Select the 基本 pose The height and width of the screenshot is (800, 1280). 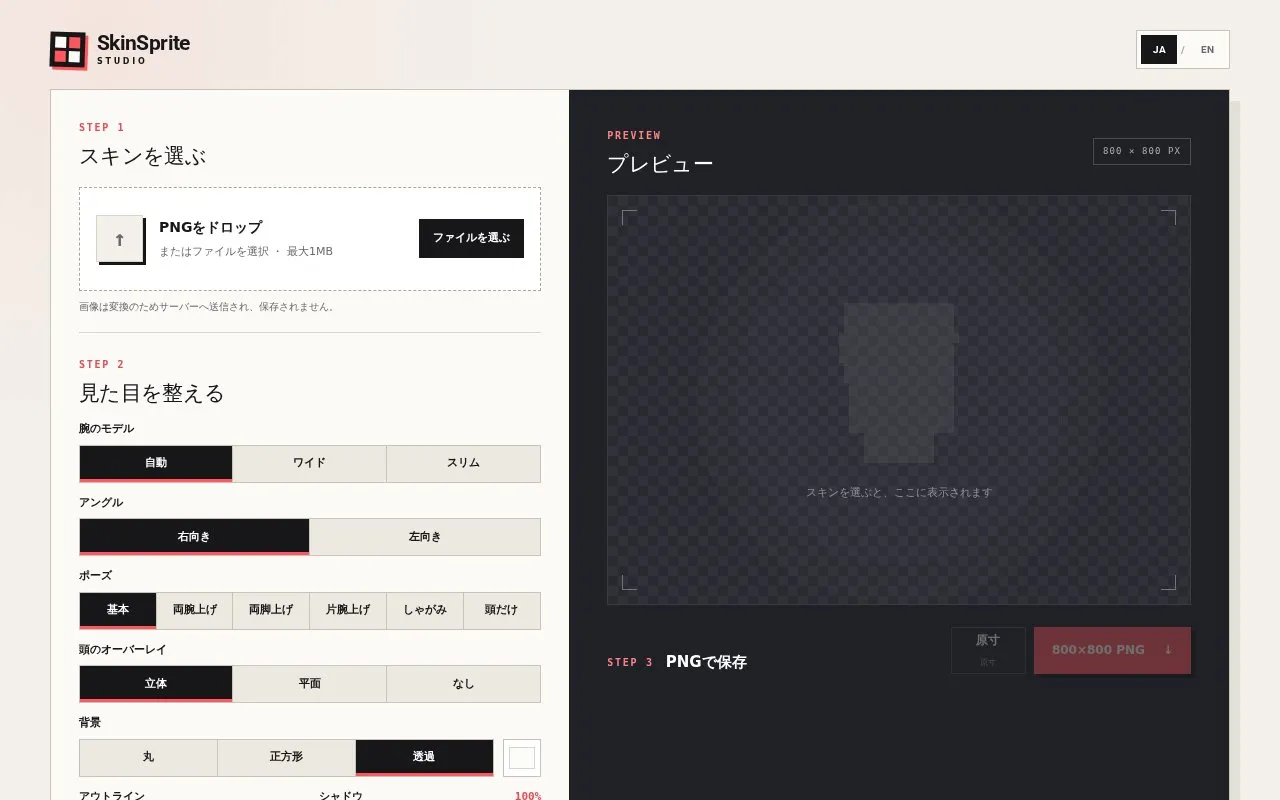click(118, 610)
